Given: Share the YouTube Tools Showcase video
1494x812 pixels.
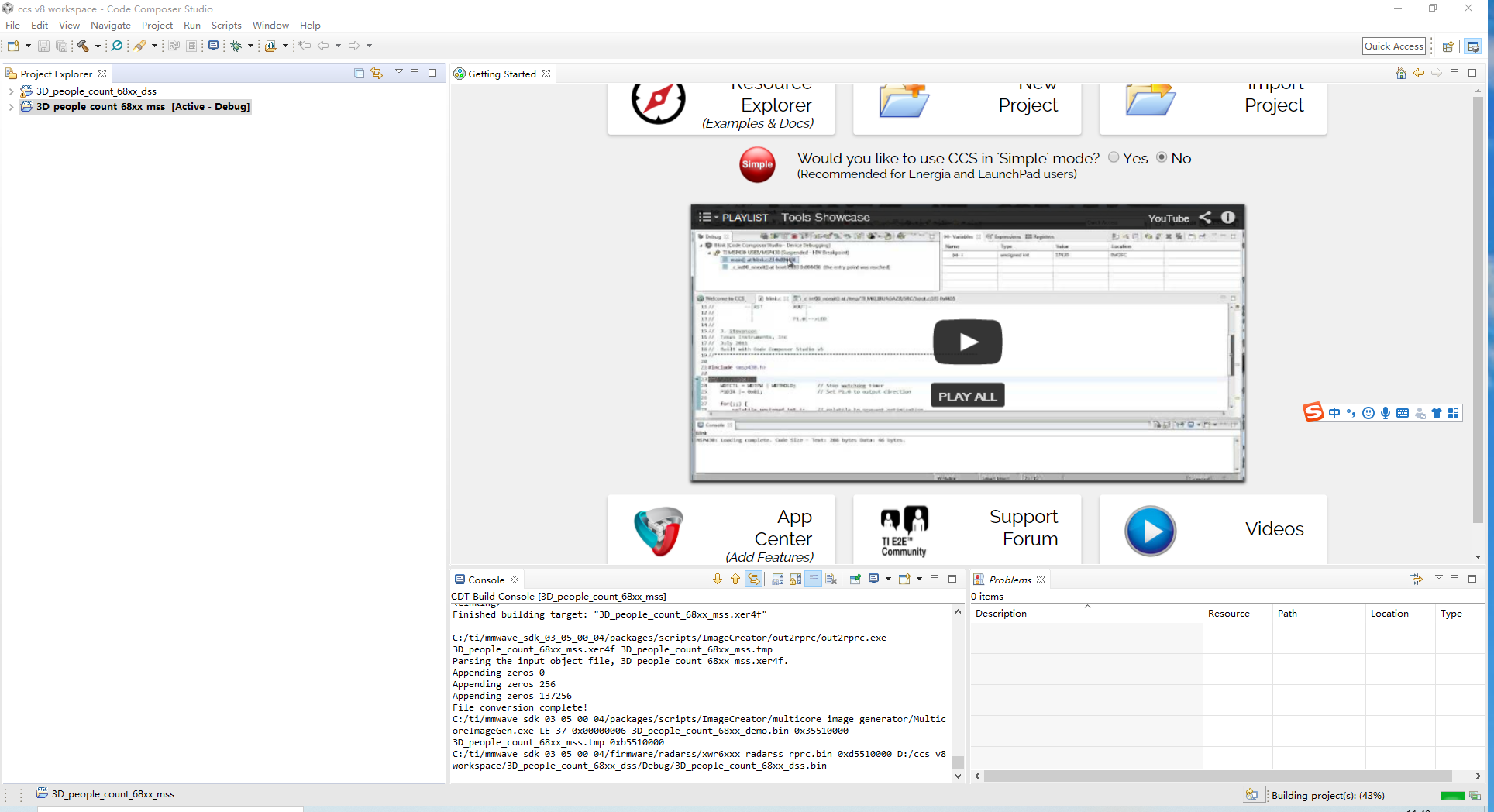Looking at the screenshot, I should pos(1205,218).
